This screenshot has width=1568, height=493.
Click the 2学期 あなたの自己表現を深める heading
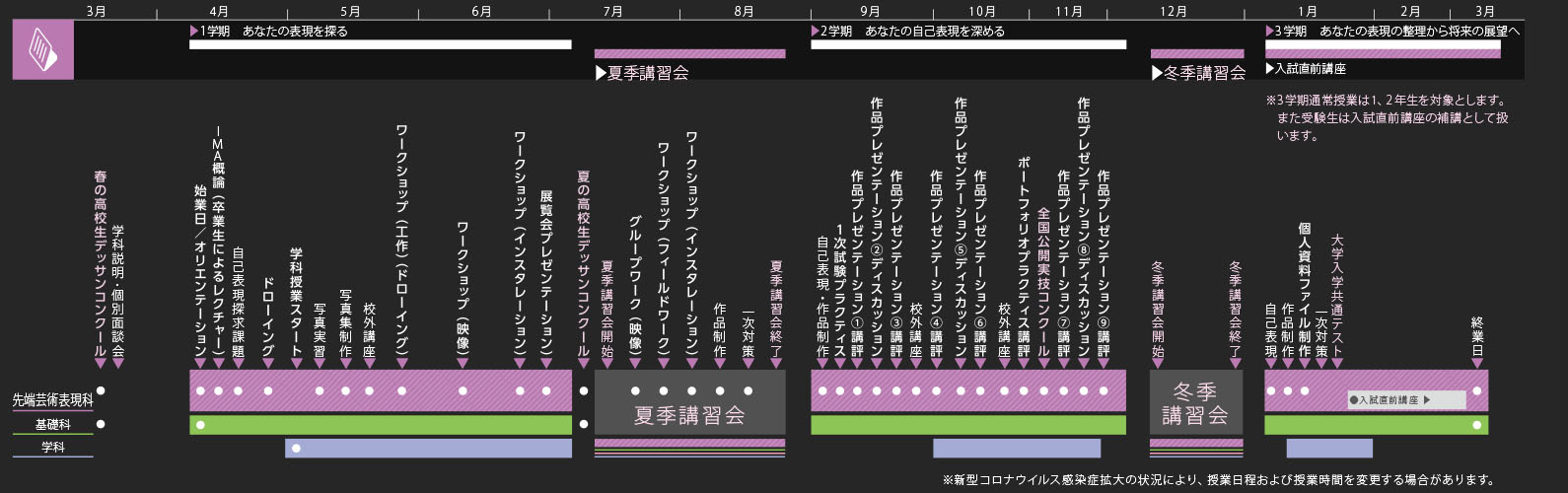[908, 32]
